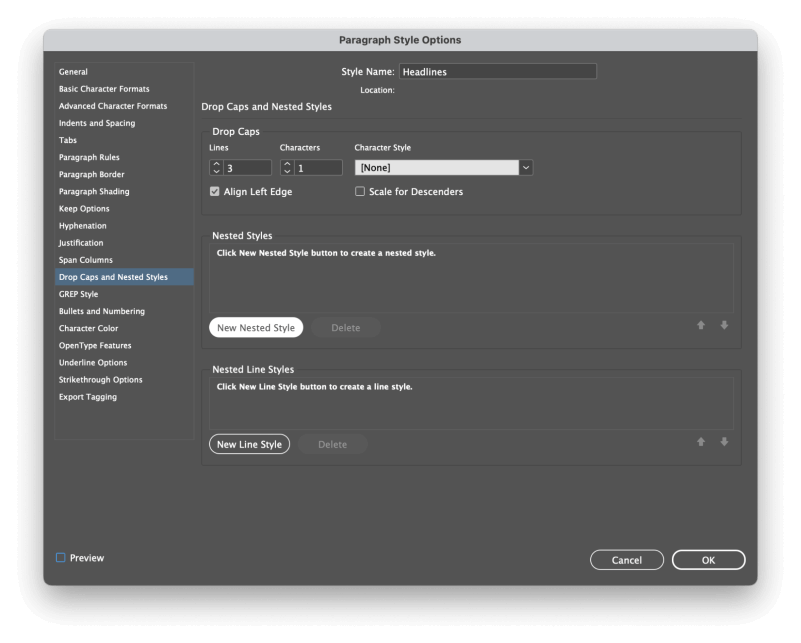Go to Bullets and Numbering
Image resolution: width=801 pixels, height=643 pixels.
pos(124,311)
